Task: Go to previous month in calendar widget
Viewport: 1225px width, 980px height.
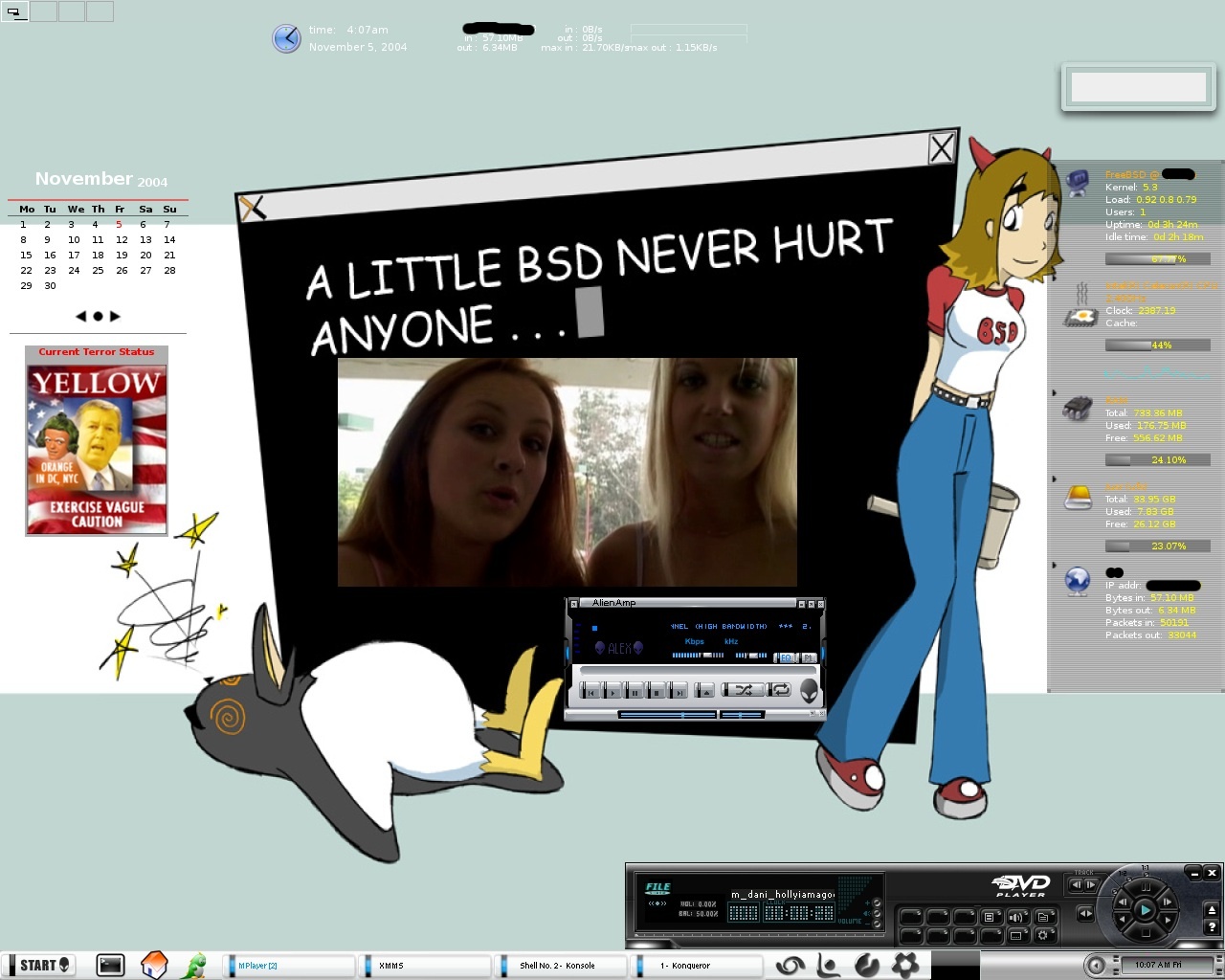Action: [80, 316]
